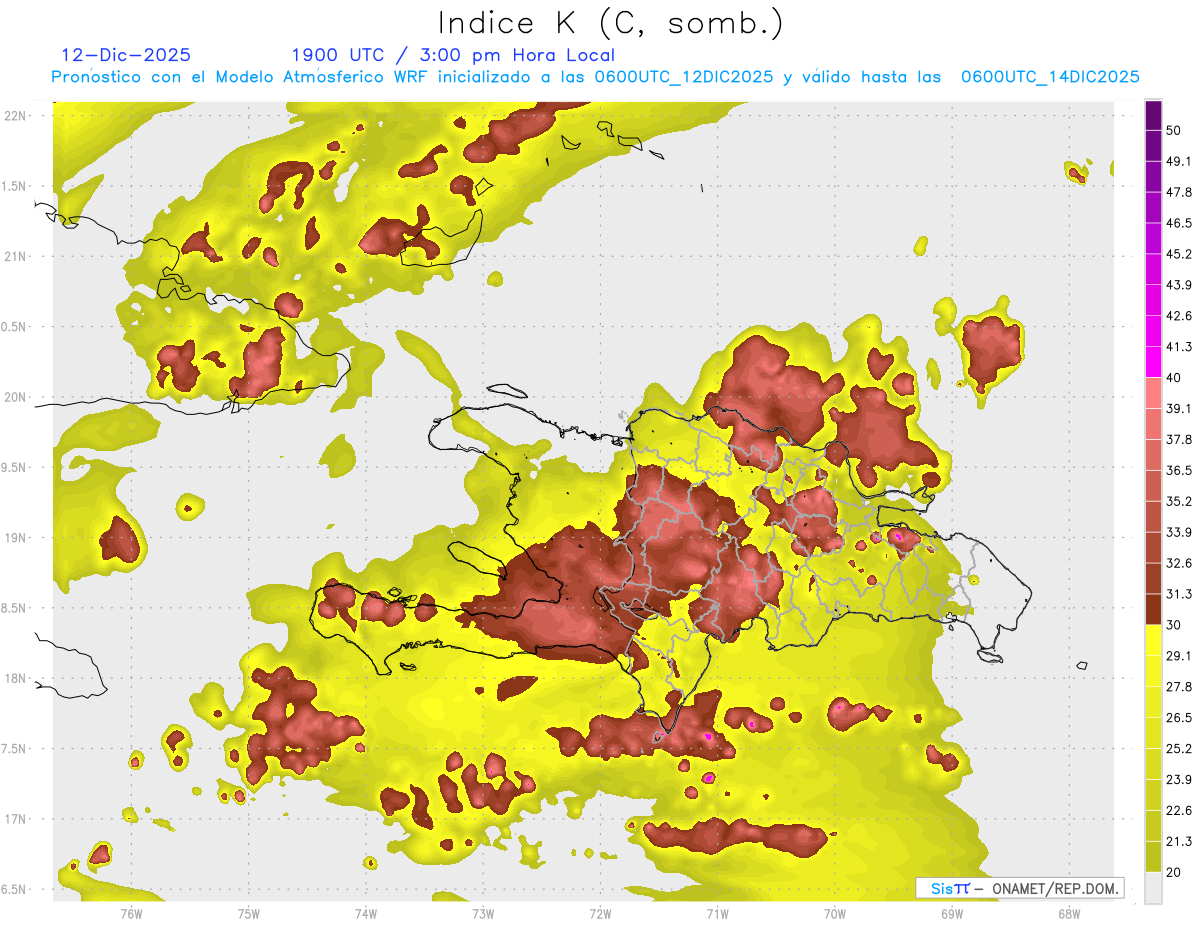This screenshot has height=927, width=1200.
Task: Click the '68W' longitude label
Action: (x=1068, y=913)
